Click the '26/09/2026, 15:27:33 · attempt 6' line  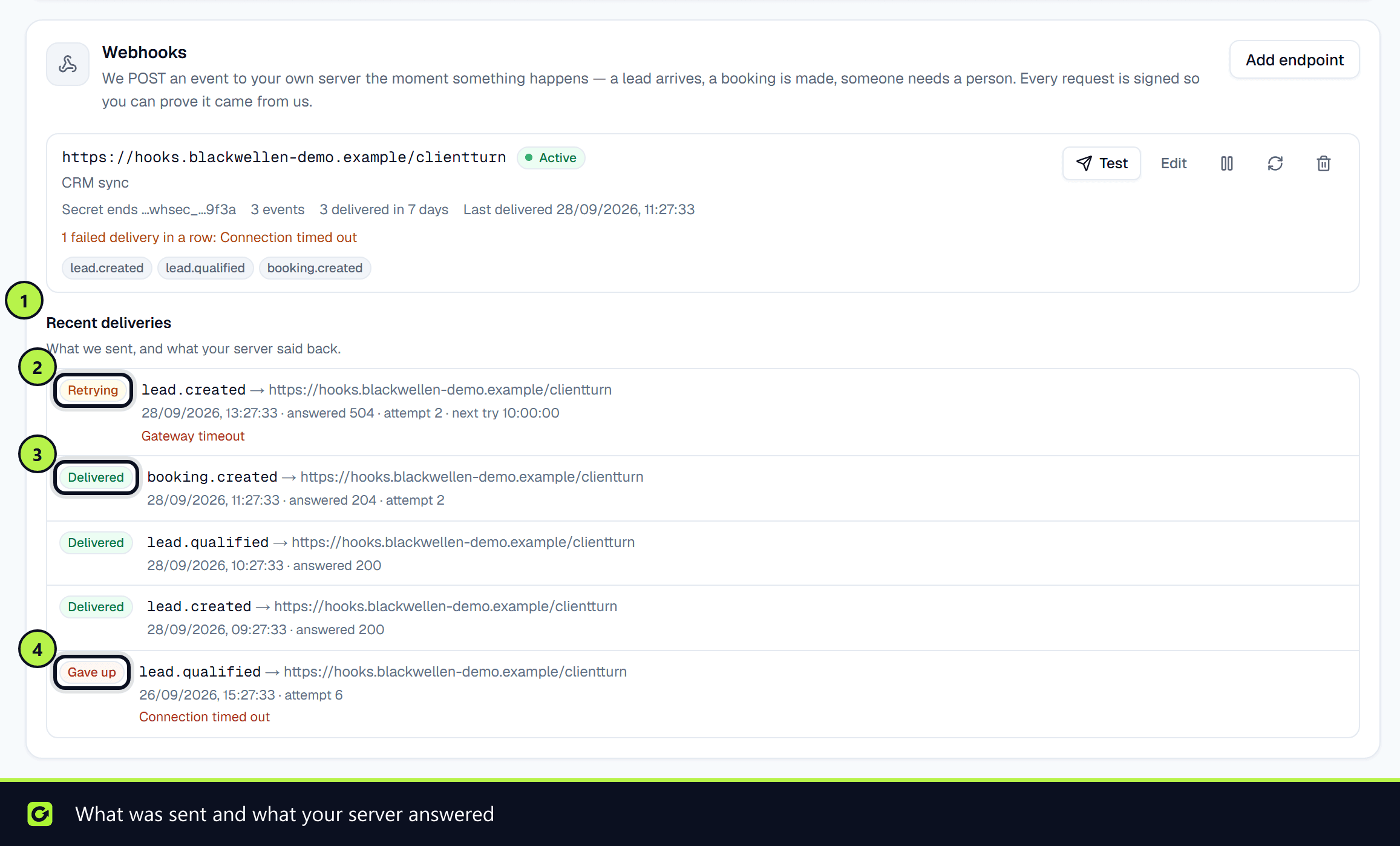click(x=241, y=695)
